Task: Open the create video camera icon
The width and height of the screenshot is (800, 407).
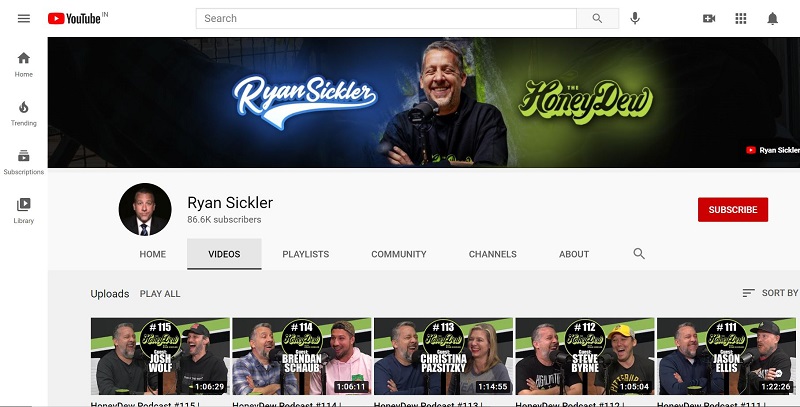Action: coord(709,18)
